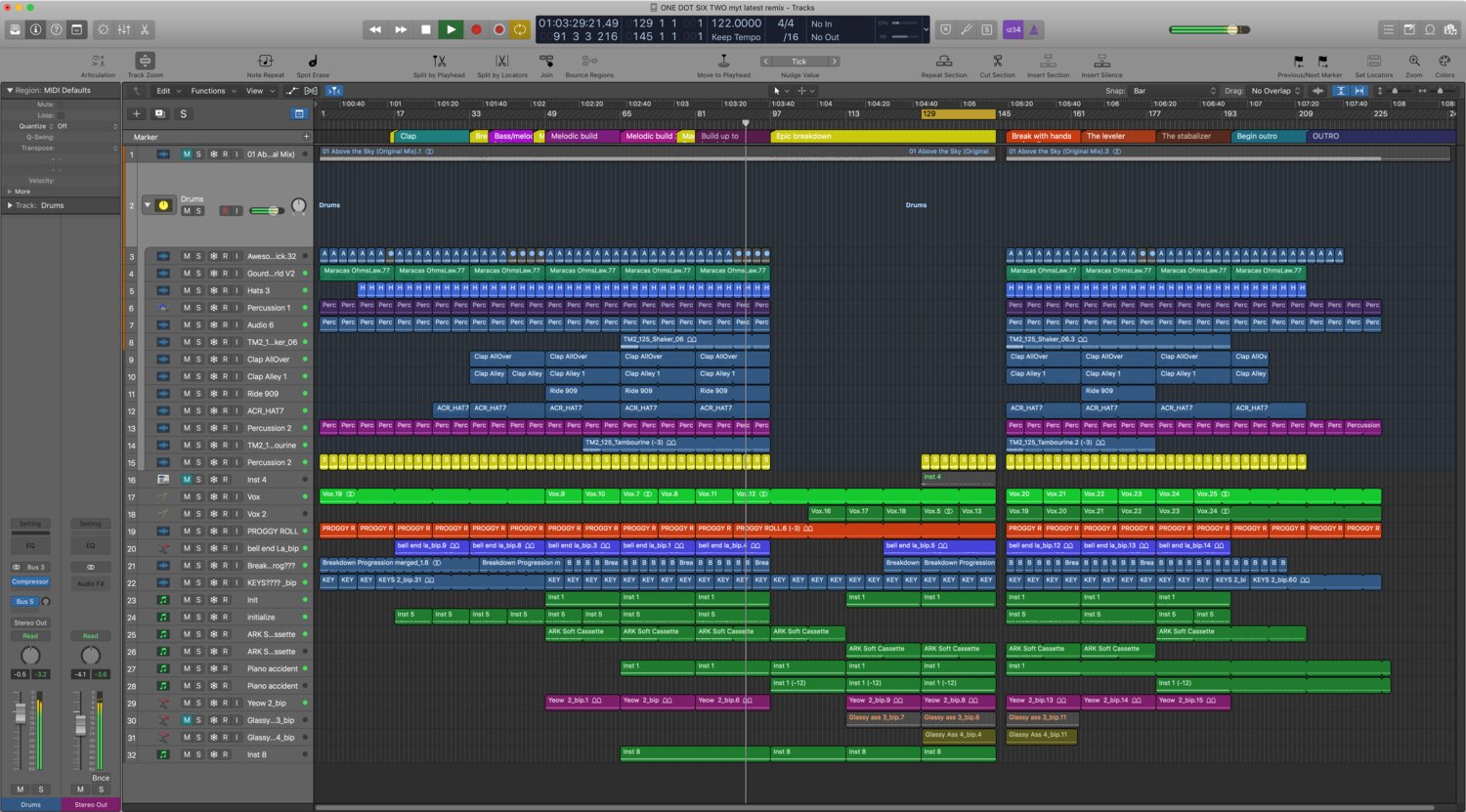This screenshot has height=812, width=1466.
Task: Toggle the global Solo S button
Action: (183, 114)
